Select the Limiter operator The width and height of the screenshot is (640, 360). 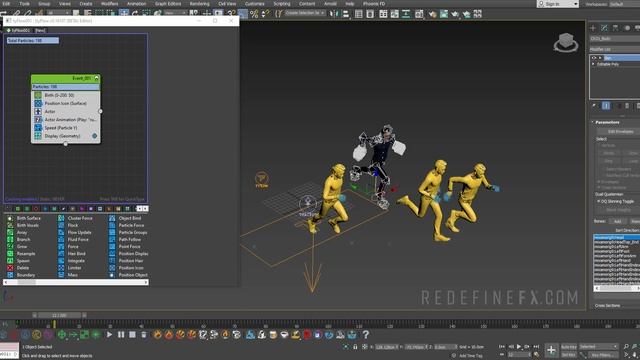[x=70, y=268]
